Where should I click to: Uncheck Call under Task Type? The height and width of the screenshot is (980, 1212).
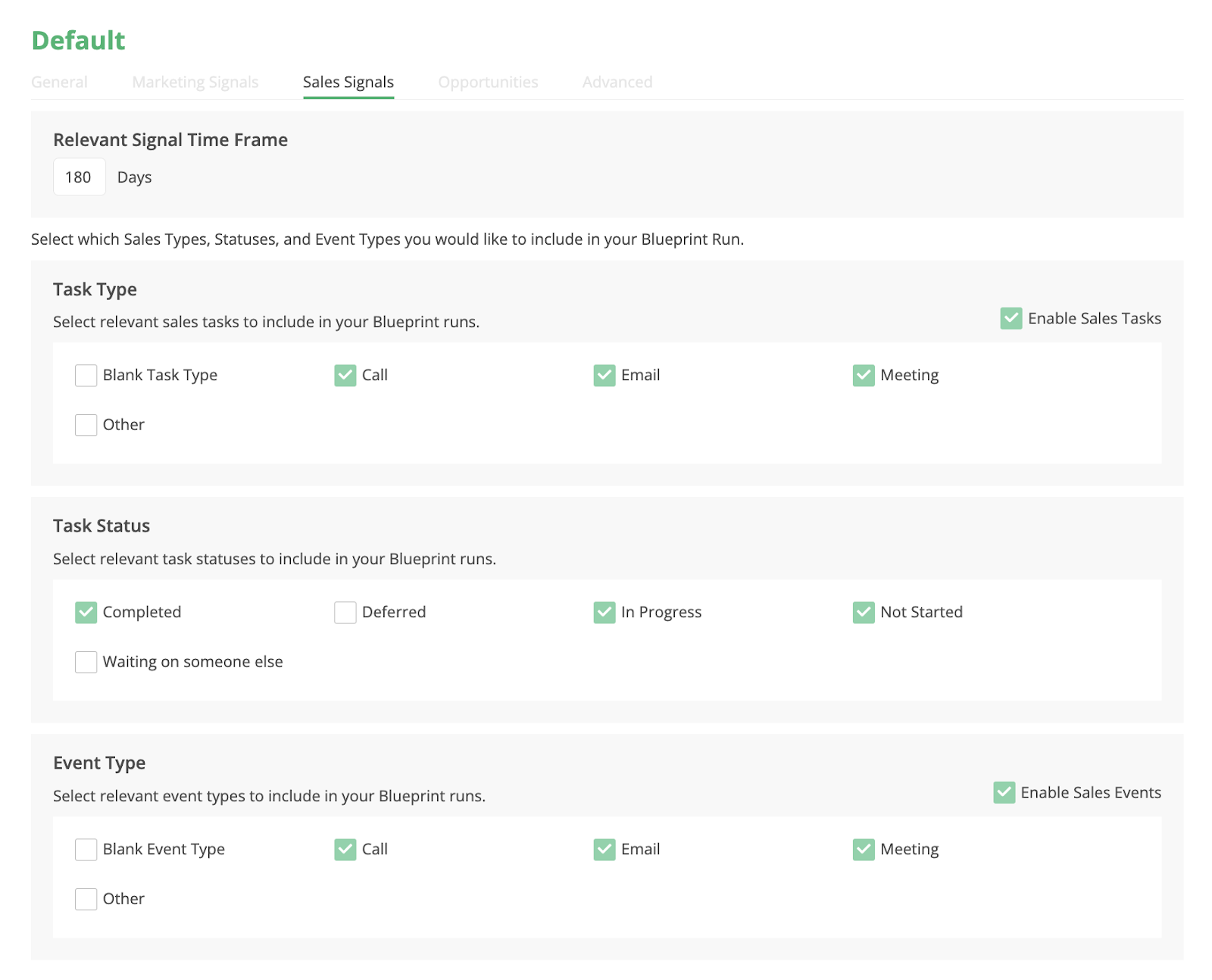point(345,376)
